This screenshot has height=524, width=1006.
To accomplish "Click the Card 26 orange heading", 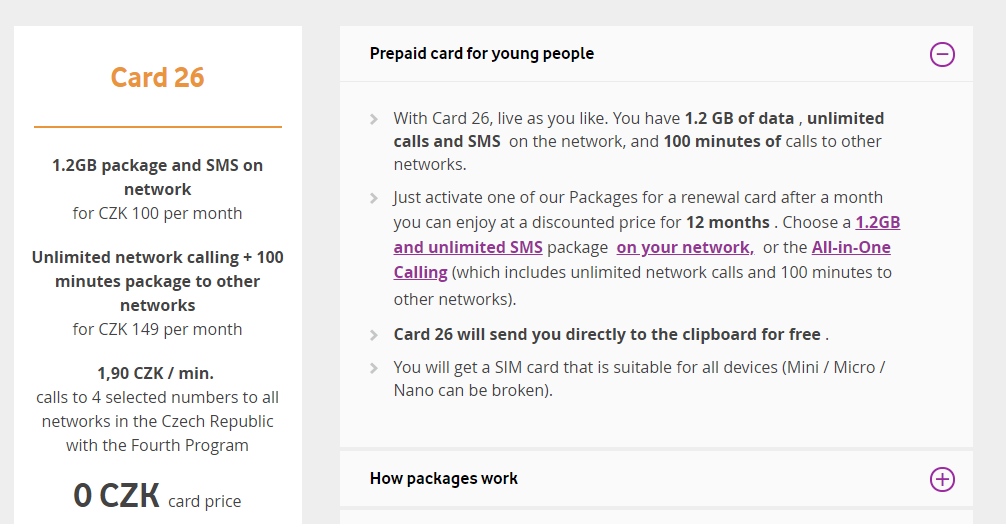I will (x=157, y=78).
